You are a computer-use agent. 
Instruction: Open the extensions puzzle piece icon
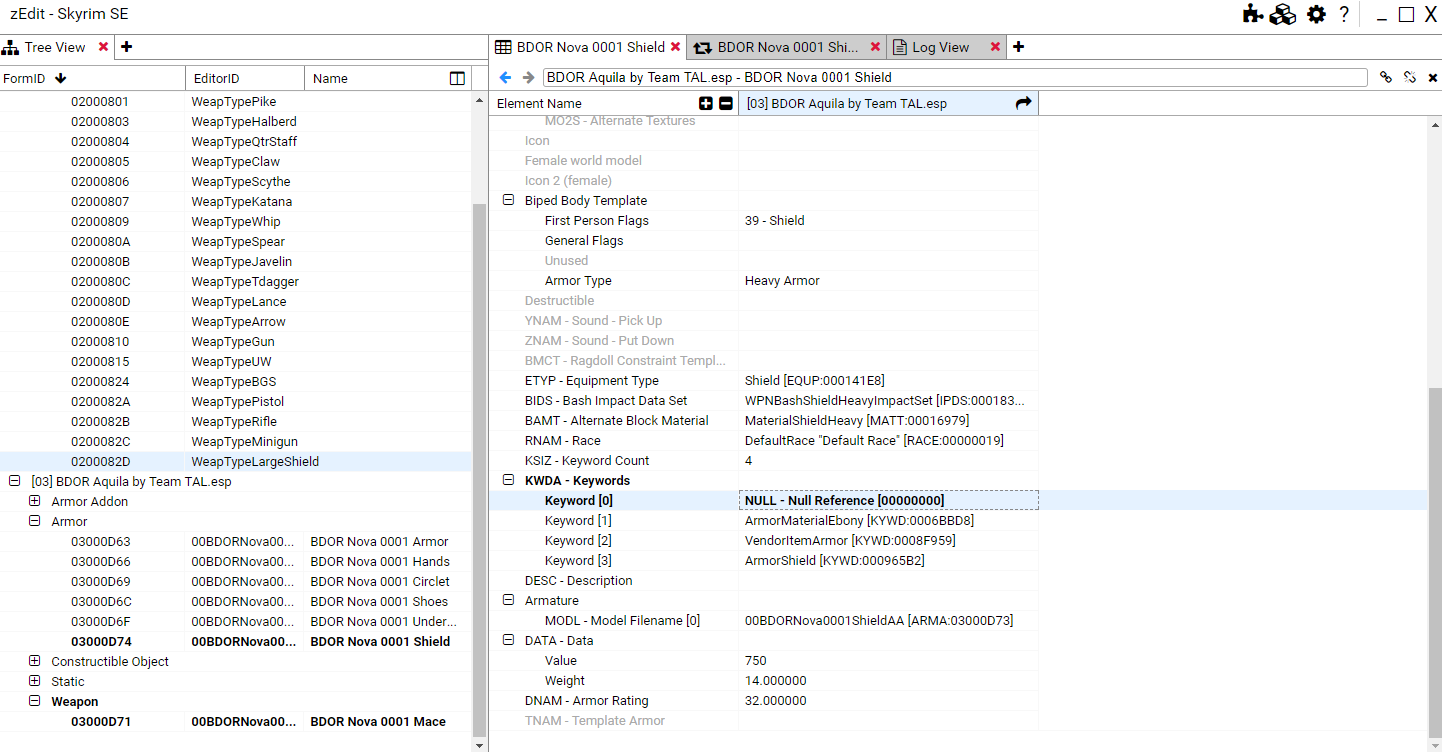click(1252, 14)
